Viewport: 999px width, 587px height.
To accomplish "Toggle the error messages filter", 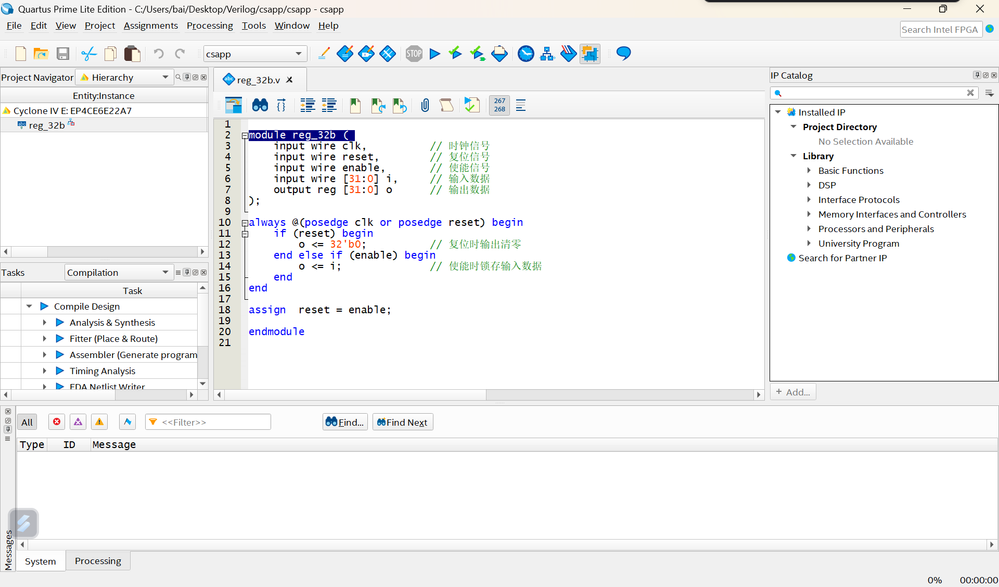I will point(57,422).
